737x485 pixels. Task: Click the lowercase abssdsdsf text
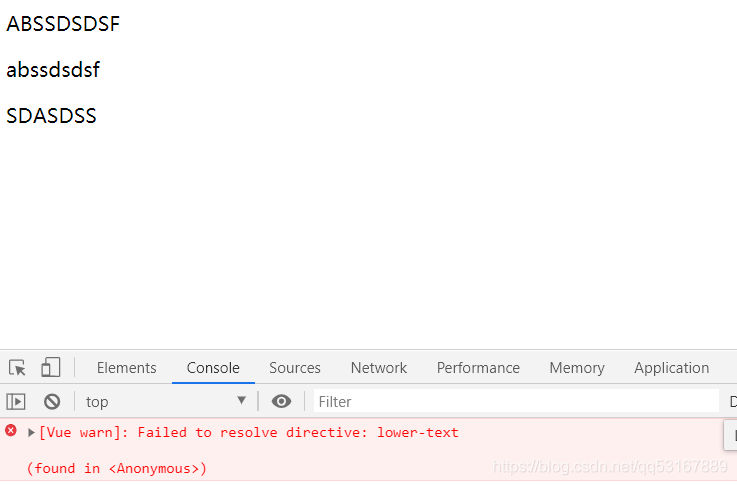(x=53, y=70)
